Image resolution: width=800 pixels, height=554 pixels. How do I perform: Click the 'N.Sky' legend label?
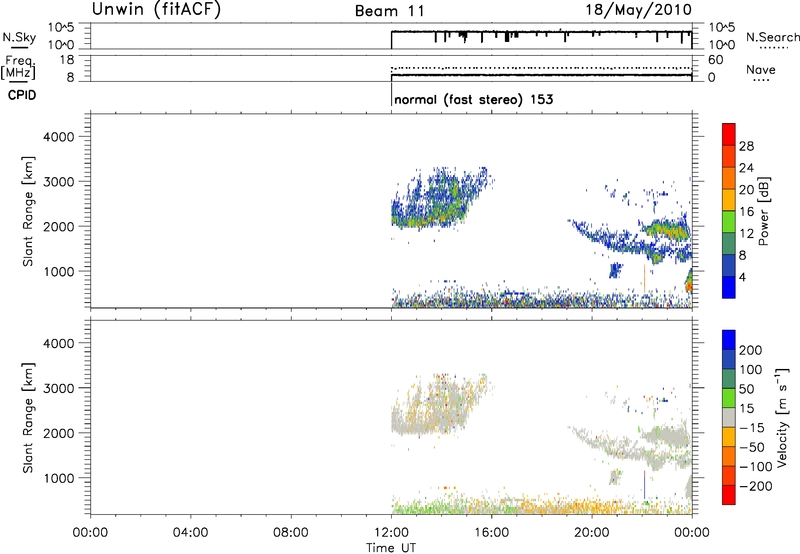19,37
